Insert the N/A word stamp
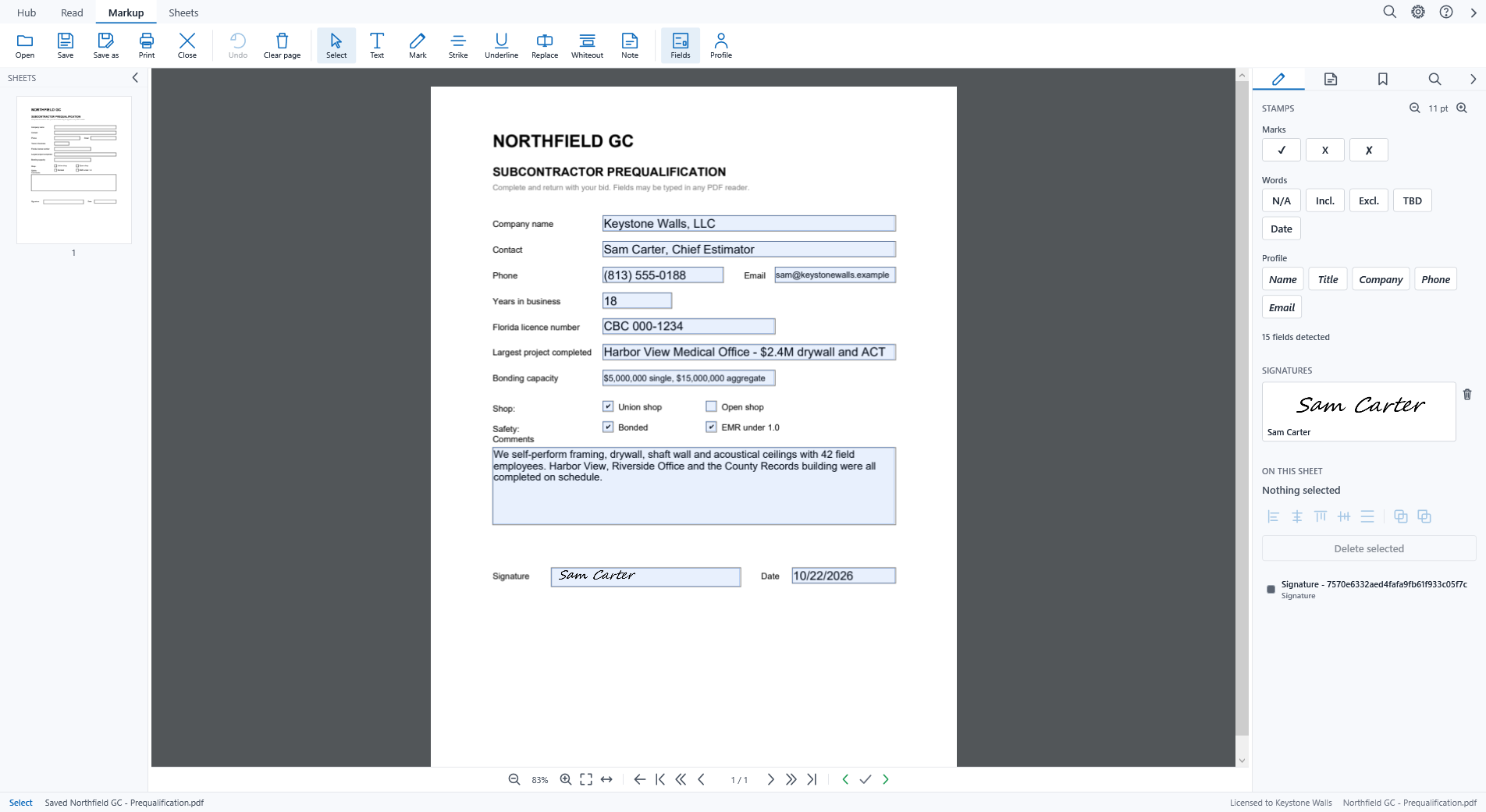The image size is (1486, 812). [1282, 200]
